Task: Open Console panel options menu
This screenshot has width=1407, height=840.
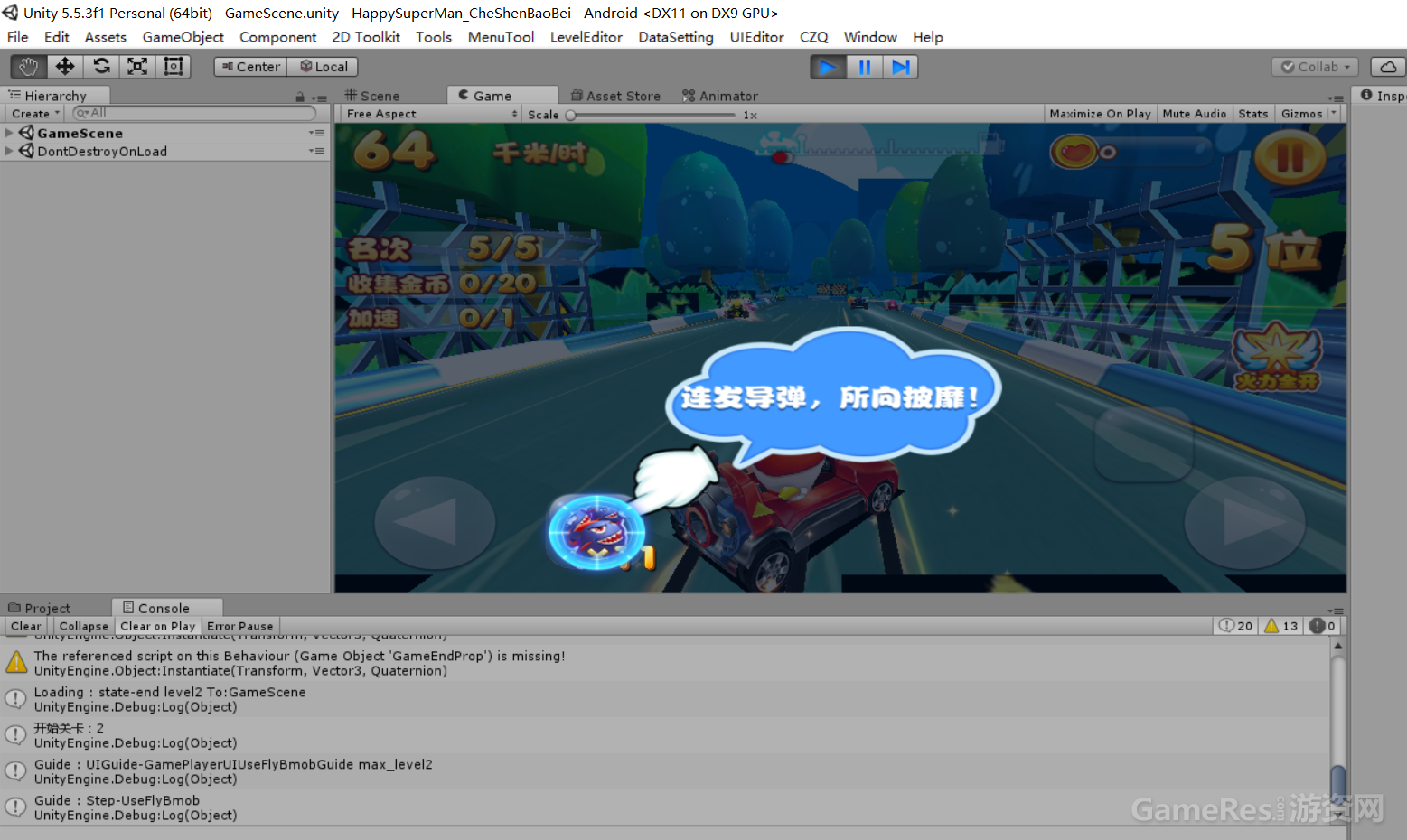Action: point(1337,611)
